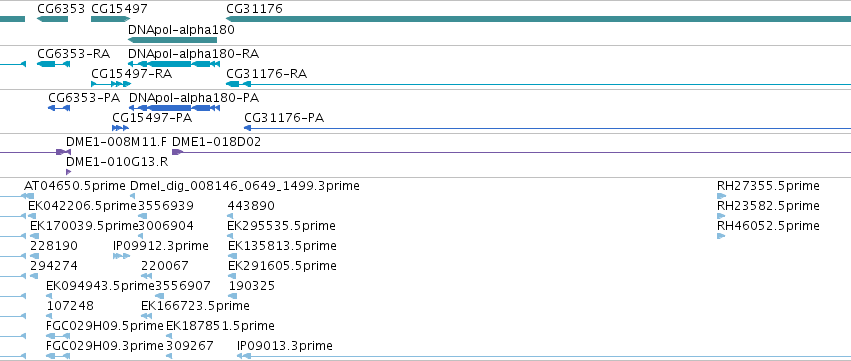Click the EK295535.5prime EST label
851x361 pixels.
(281, 226)
